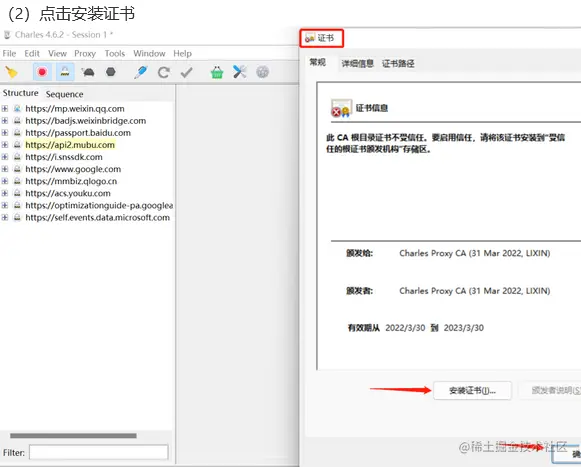581x467 pixels.
Task: Click the 2022/3/30 start date
Action: [x=405, y=328]
